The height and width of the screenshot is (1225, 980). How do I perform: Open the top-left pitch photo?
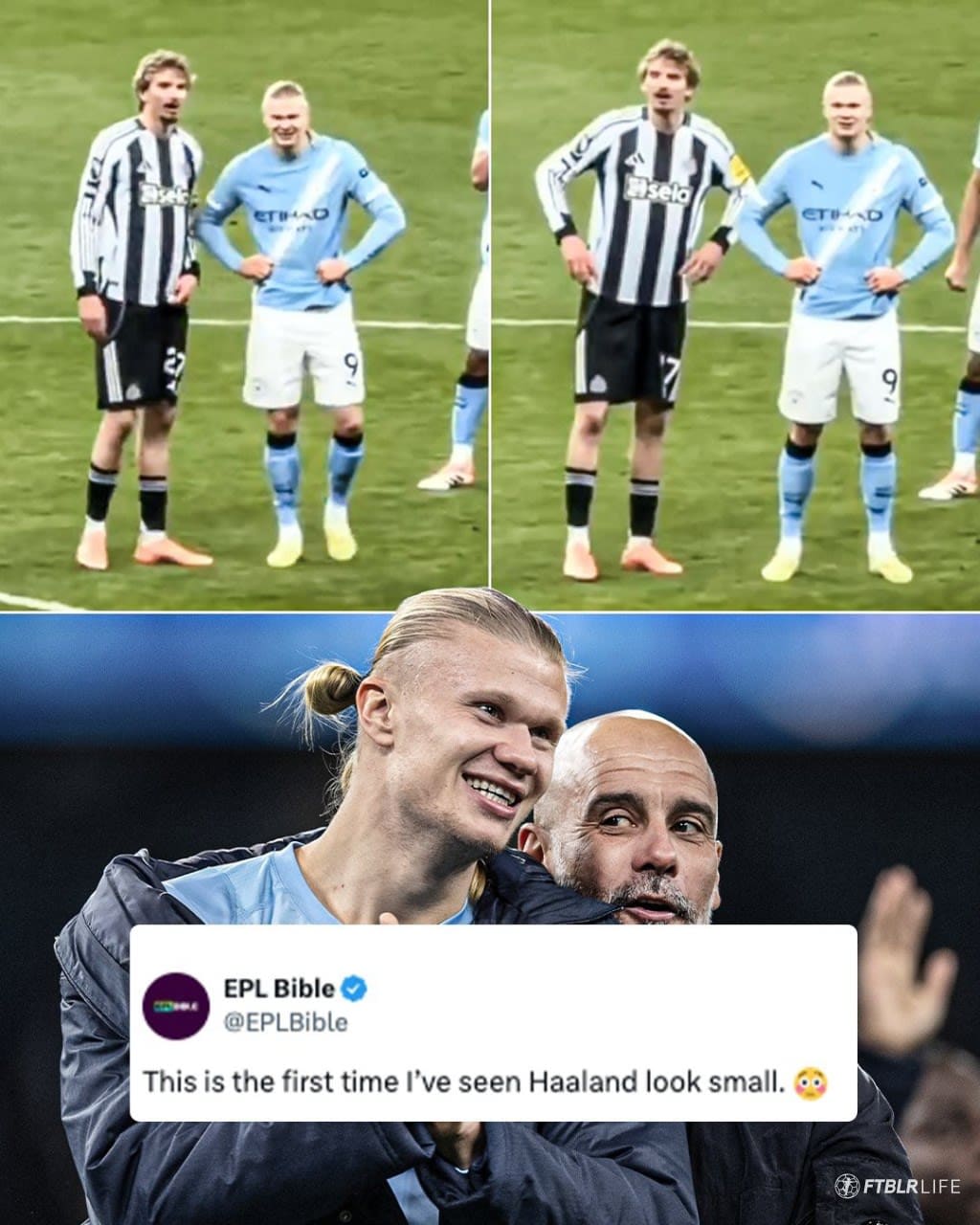tap(243, 304)
